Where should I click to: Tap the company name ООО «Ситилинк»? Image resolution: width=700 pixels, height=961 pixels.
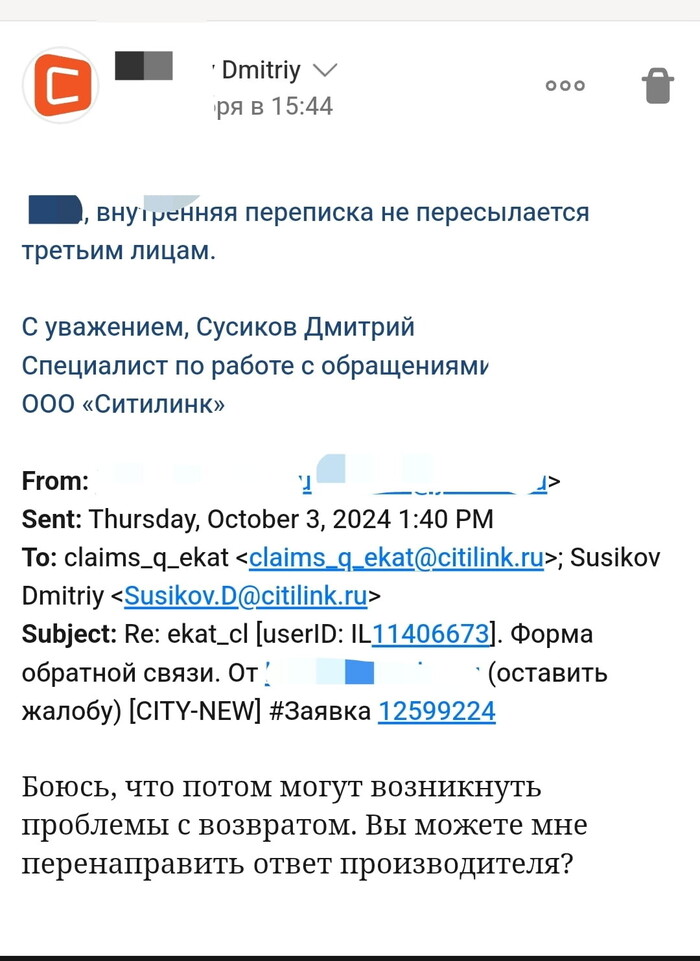click(123, 404)
